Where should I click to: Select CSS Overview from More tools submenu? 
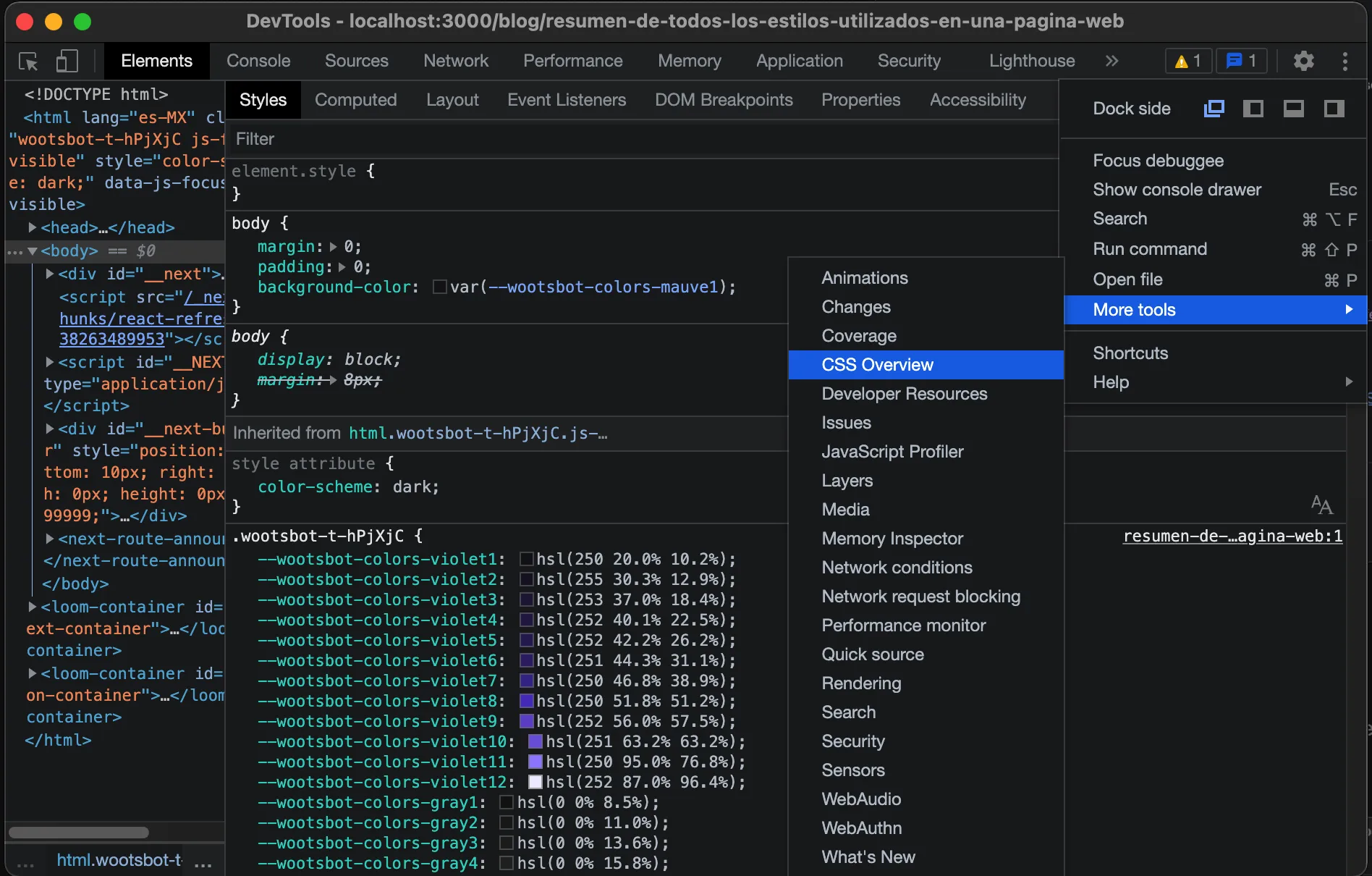[x=877, y=365]
